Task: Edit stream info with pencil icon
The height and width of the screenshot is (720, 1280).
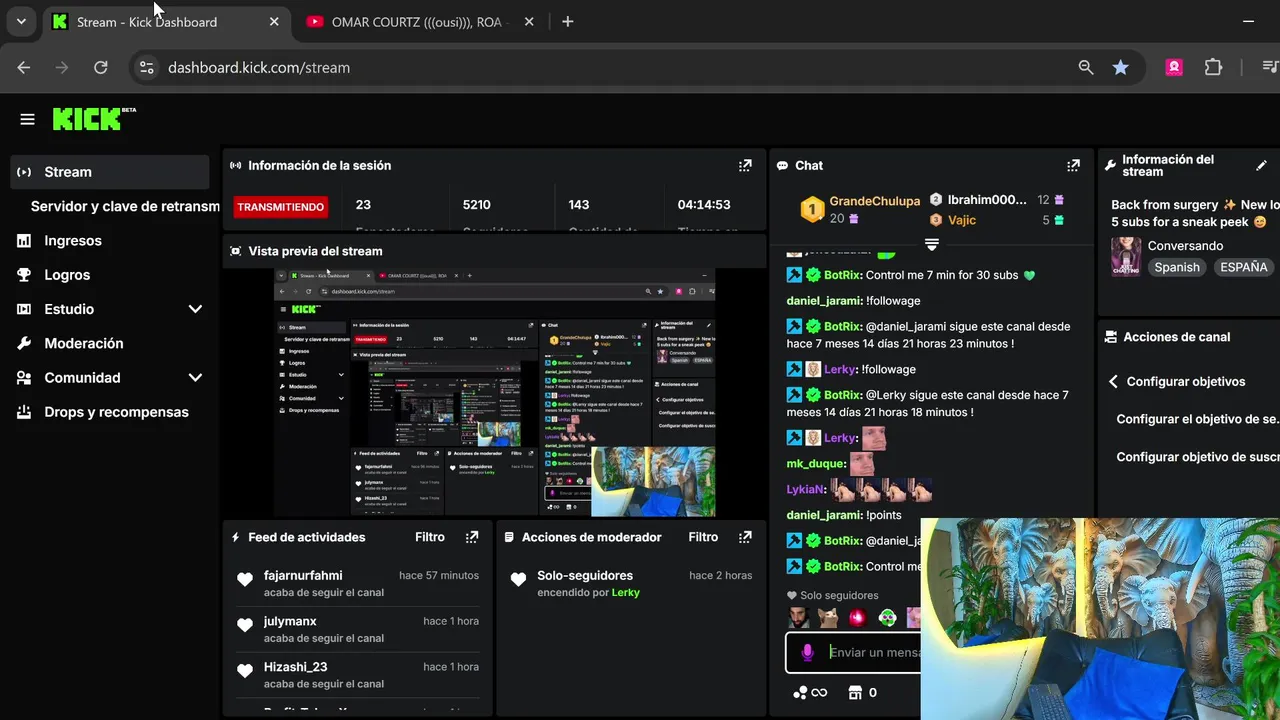Action: tap(1261, 165)
